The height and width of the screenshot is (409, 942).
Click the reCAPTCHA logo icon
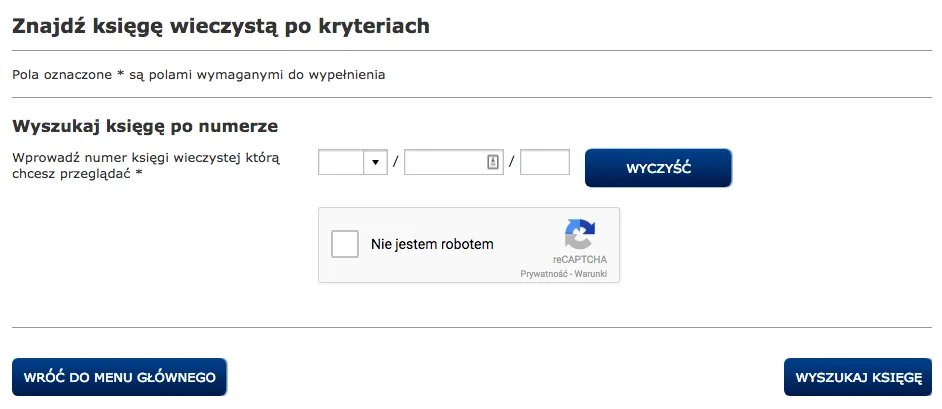pyautogui.click(x=580, y=234)
